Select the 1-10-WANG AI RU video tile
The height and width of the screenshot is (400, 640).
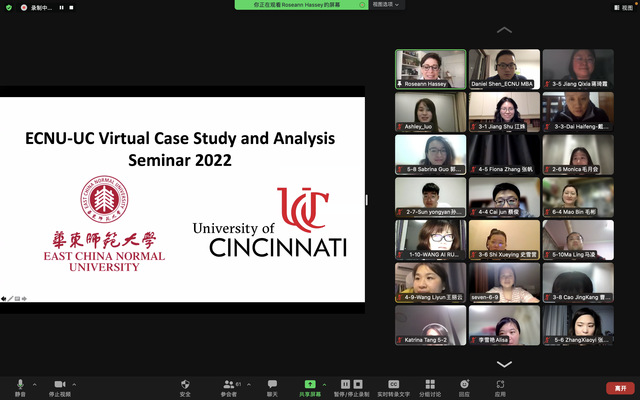pos(431,240)
